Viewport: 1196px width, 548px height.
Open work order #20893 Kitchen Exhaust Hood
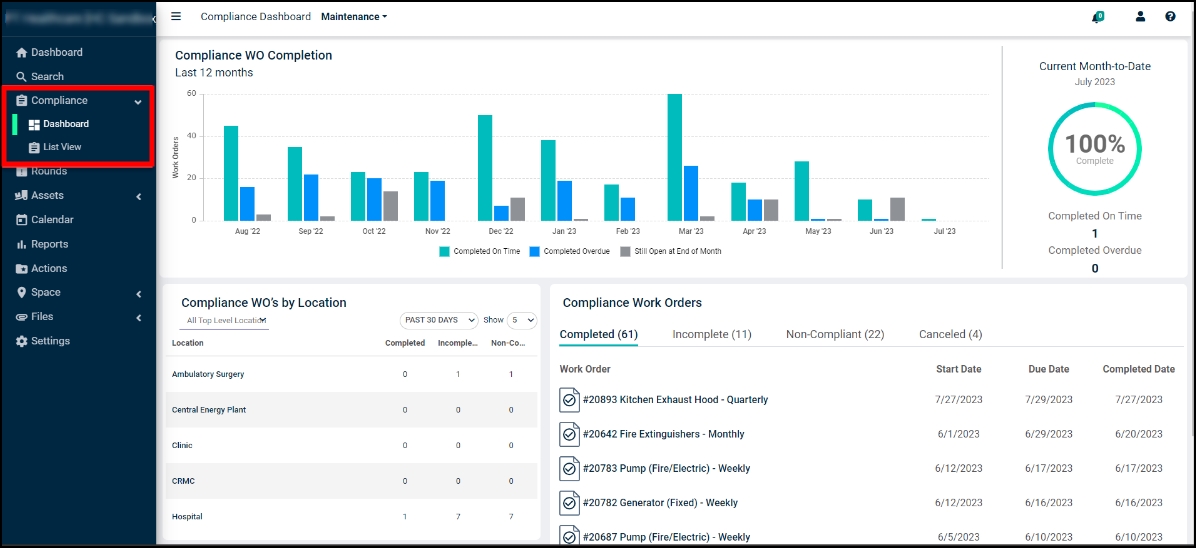coord(675,399)
